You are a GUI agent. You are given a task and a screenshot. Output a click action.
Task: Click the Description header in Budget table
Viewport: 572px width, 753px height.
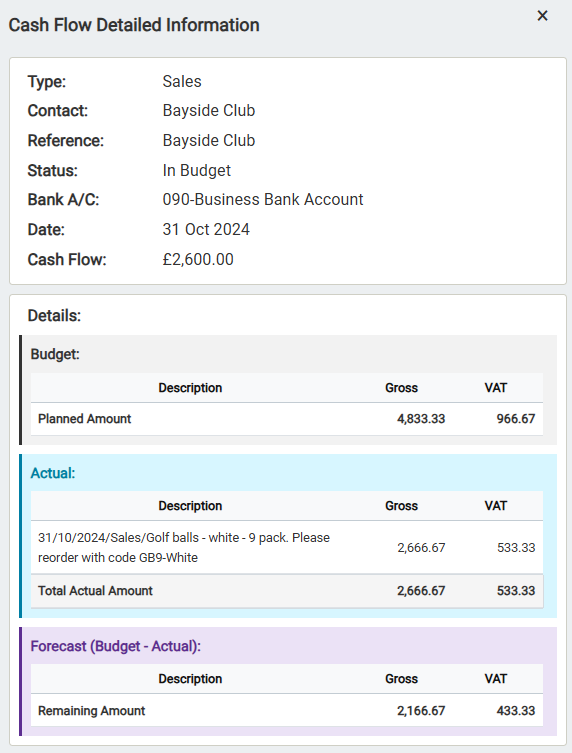pos(190,388)
